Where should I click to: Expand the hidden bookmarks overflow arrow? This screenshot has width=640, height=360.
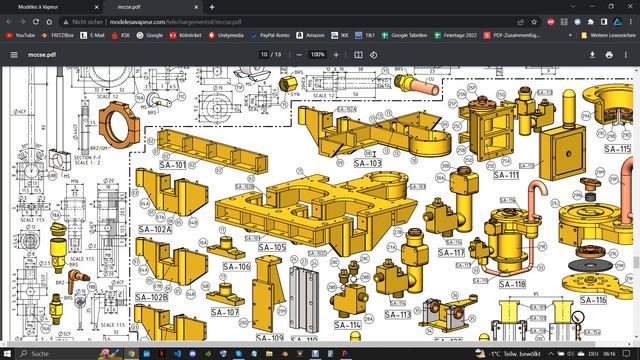coord(570,36)
